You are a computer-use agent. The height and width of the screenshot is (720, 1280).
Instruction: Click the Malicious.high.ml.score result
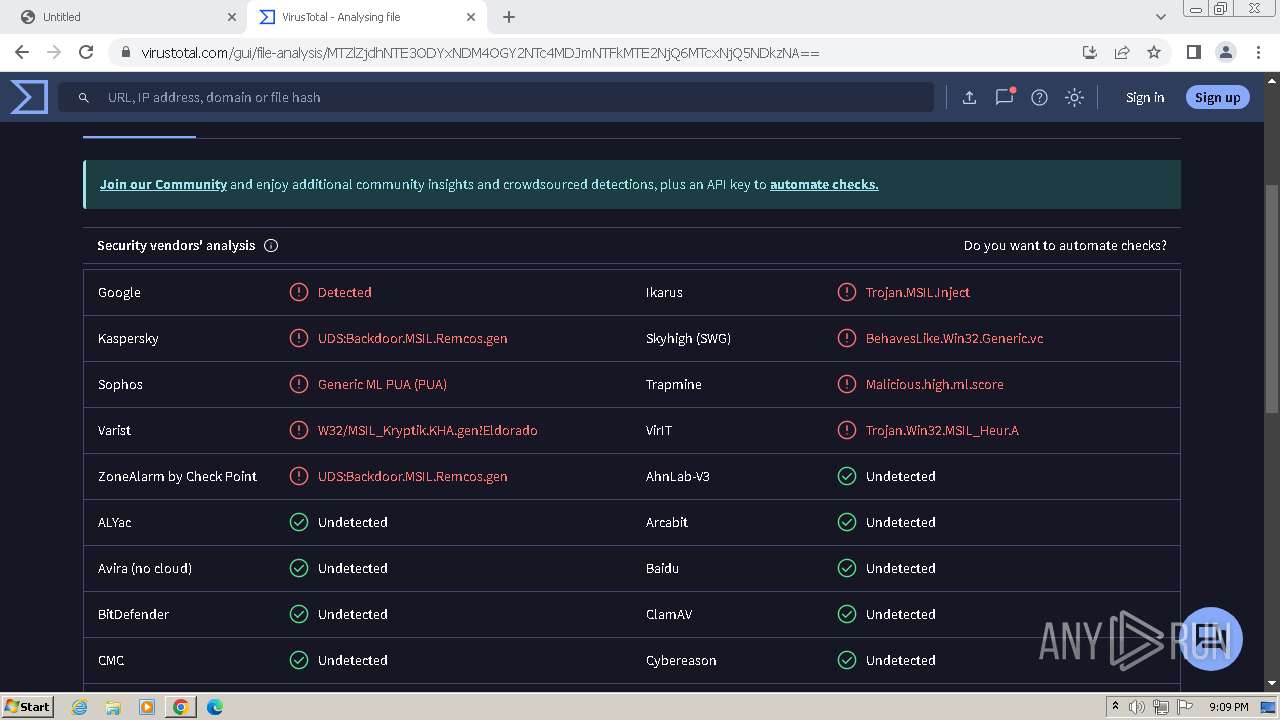click(934, 384)
